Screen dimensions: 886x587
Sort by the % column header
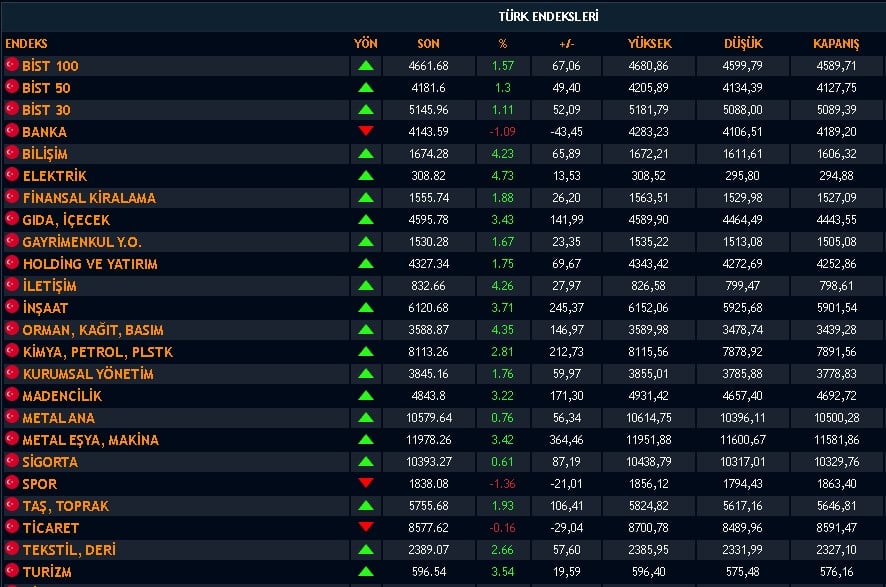pos(502,44)
